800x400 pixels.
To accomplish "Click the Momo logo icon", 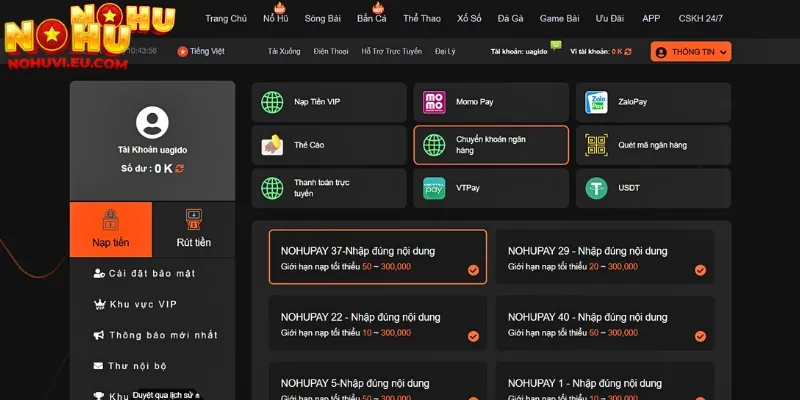I will [x=434, y=102].
